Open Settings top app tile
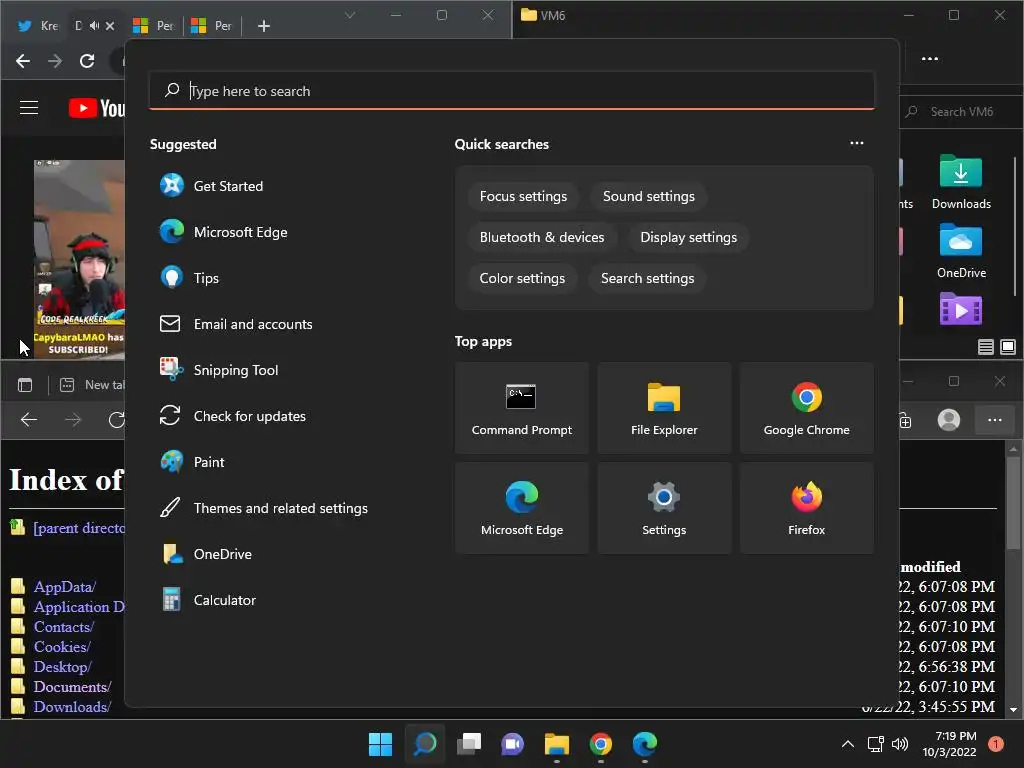 click(664, 508)
